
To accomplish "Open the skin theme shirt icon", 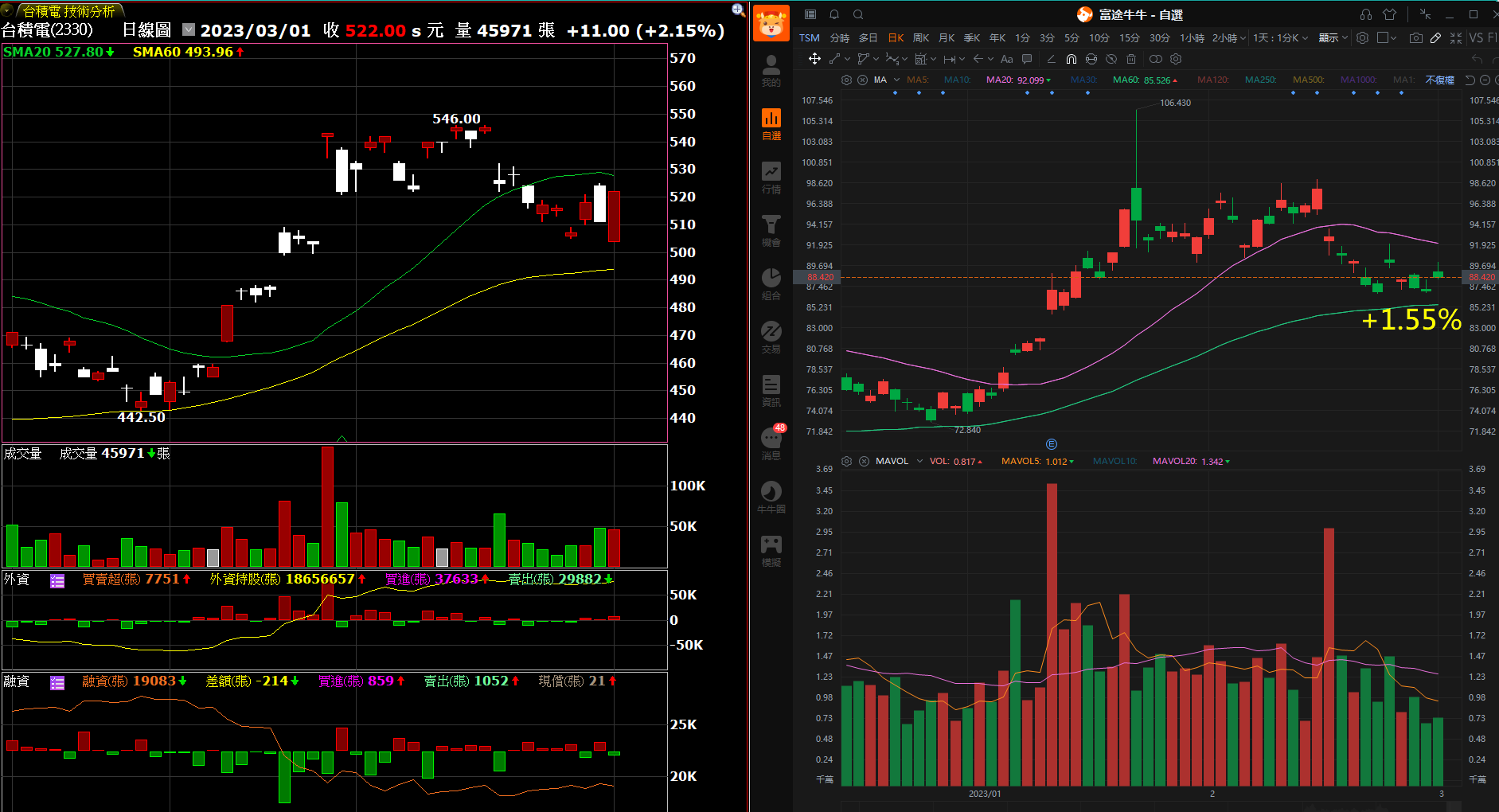I will (x=1390, y=14).
